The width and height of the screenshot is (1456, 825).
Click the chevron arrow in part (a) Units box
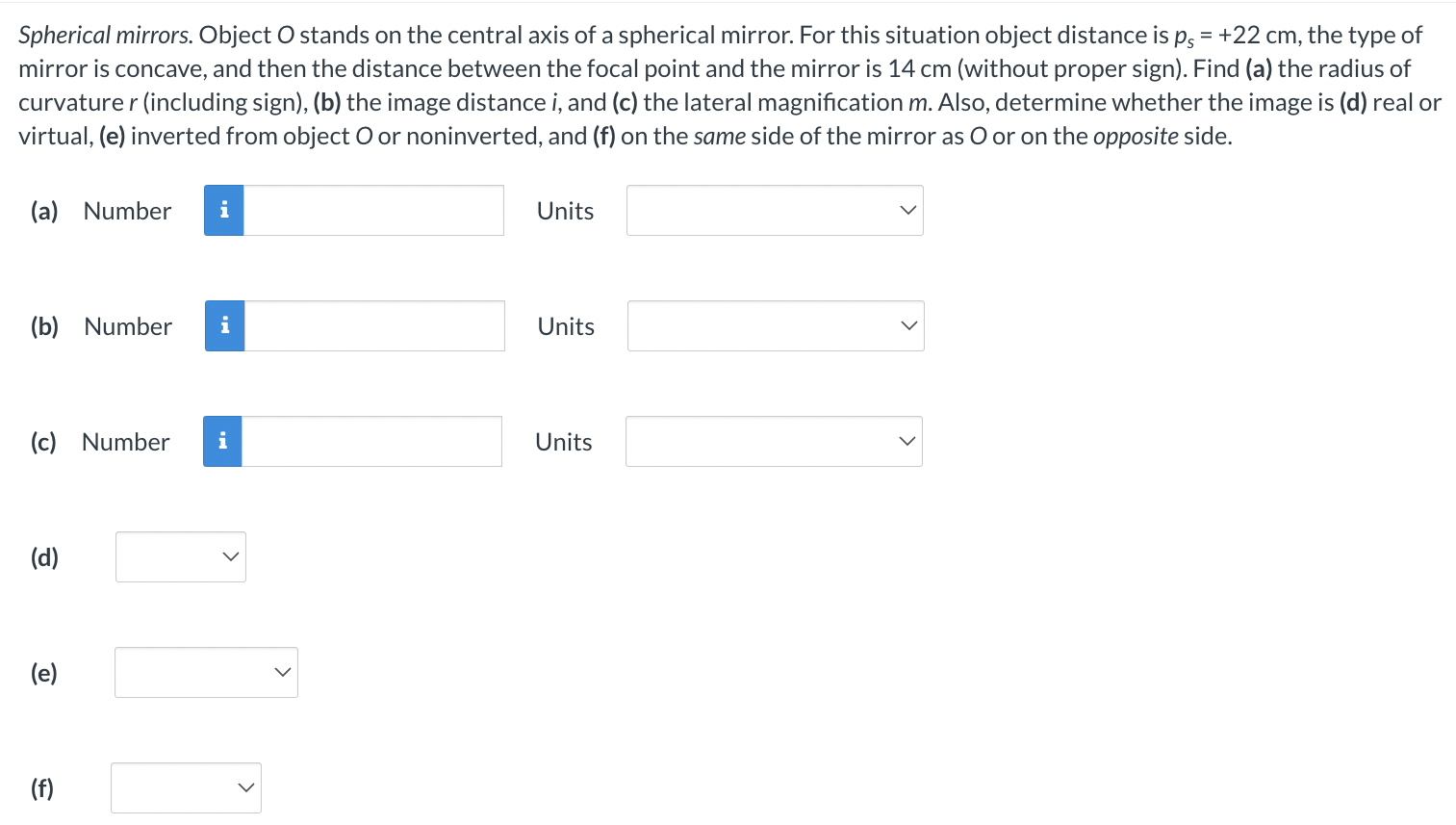[907, 210]
